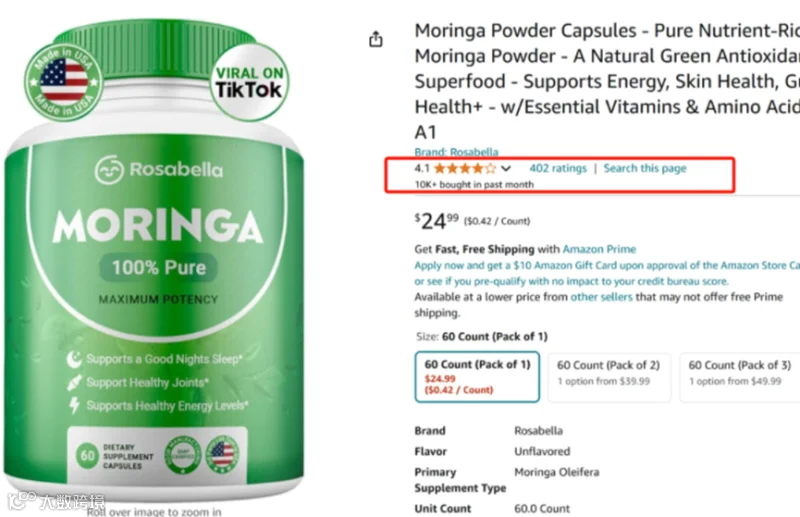Click the Moringa bottle product image
Image resolution: width=800 pixels, height=517 pixels.
click(x=154, y=260)
